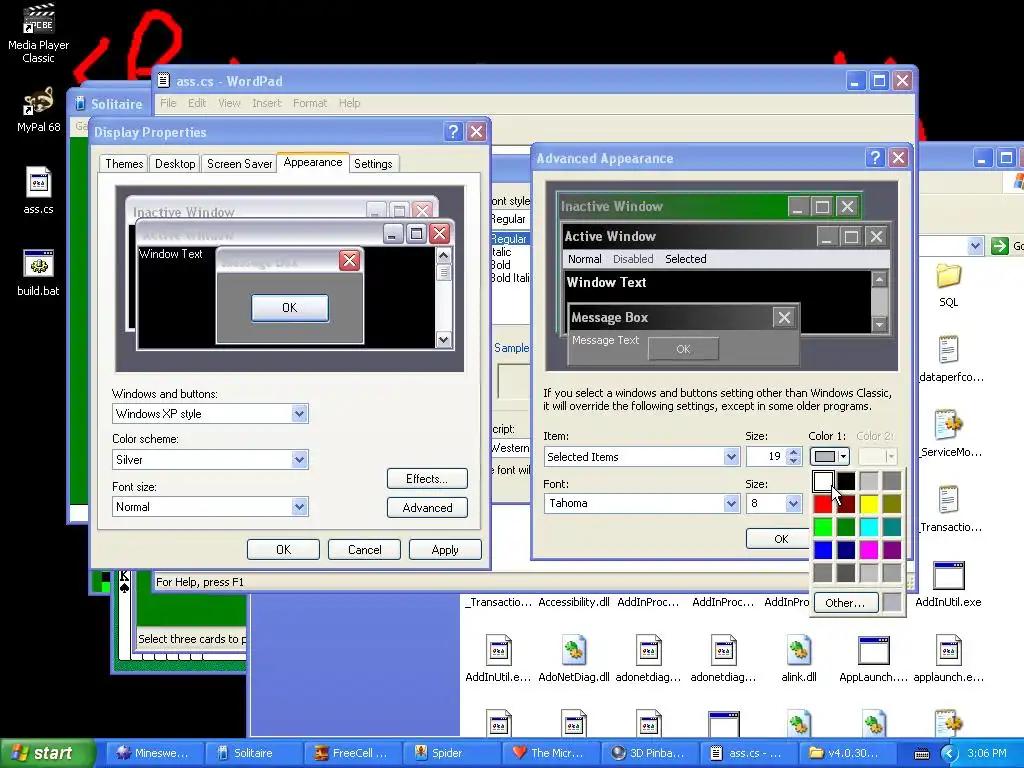Increase item Size with up stepper
The height and width of the screenshot is (768, 1024).
coord(793,452)
